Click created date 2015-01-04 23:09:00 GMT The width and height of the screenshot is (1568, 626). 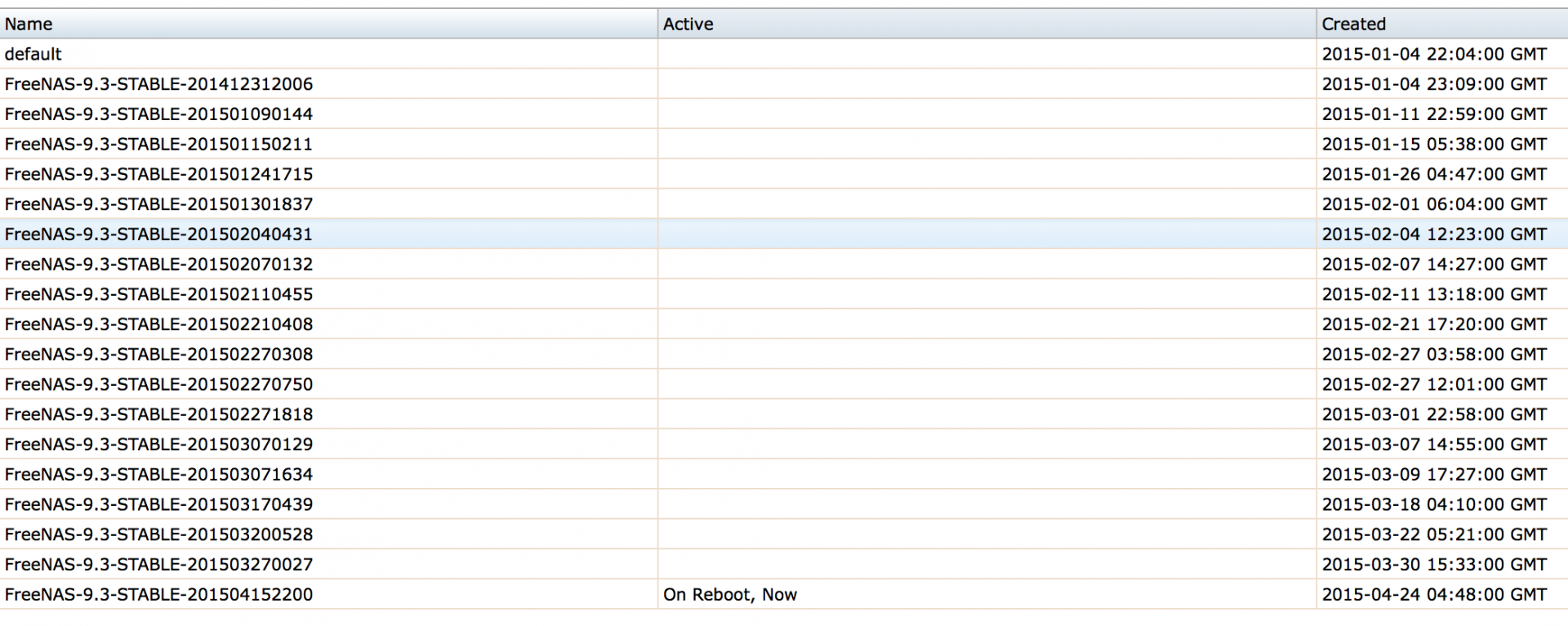(x=1434, y=84)
